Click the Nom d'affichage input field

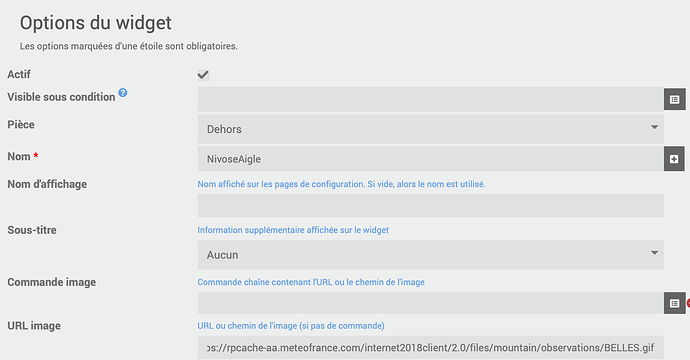(x=430, y=206)
